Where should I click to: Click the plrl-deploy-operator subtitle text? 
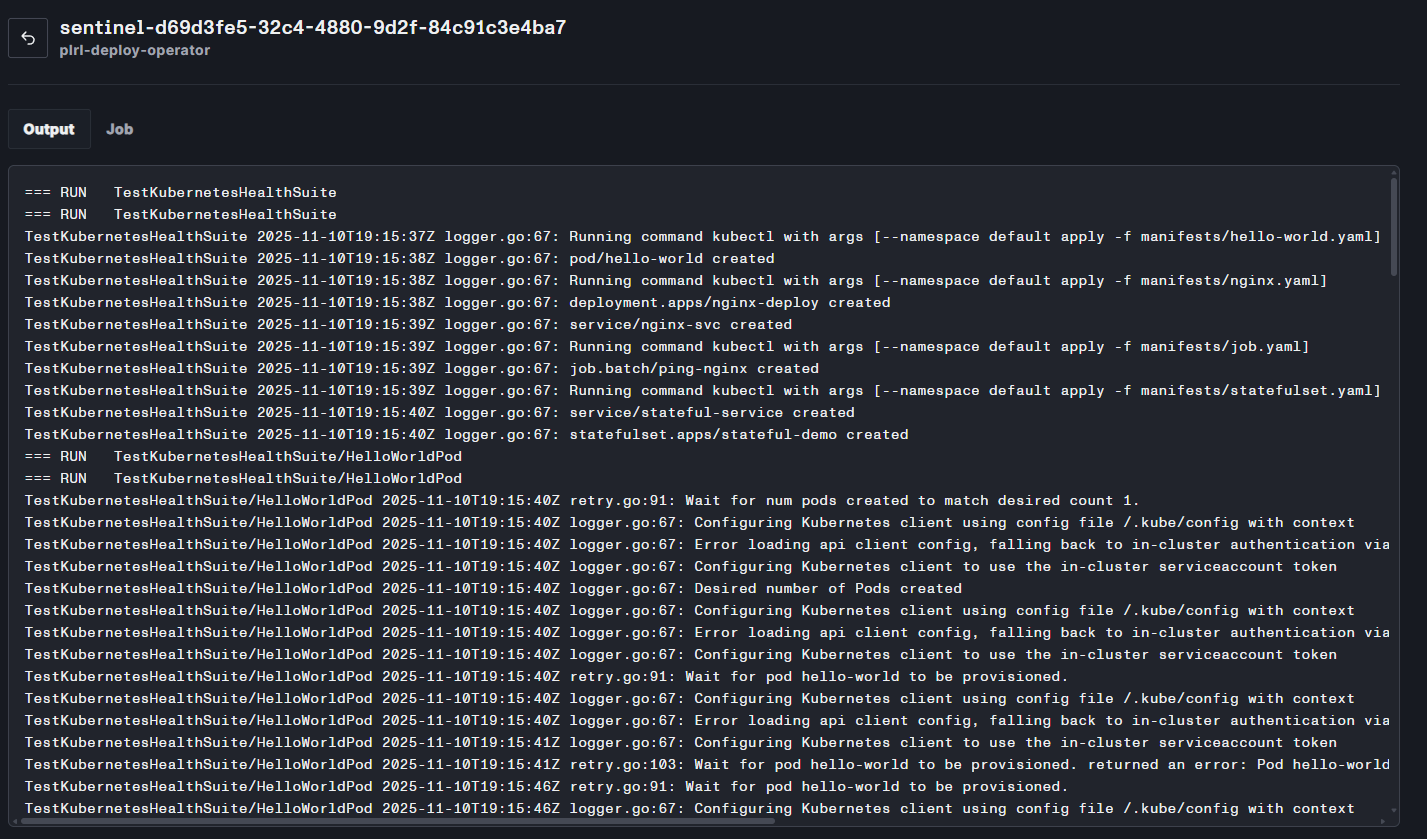click(x=135, y=50)
